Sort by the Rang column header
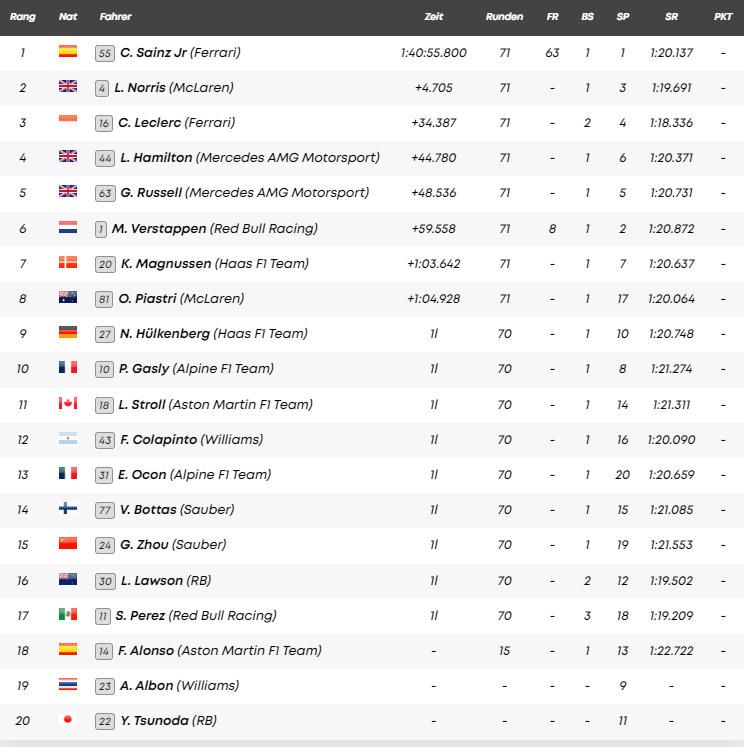 23,17
